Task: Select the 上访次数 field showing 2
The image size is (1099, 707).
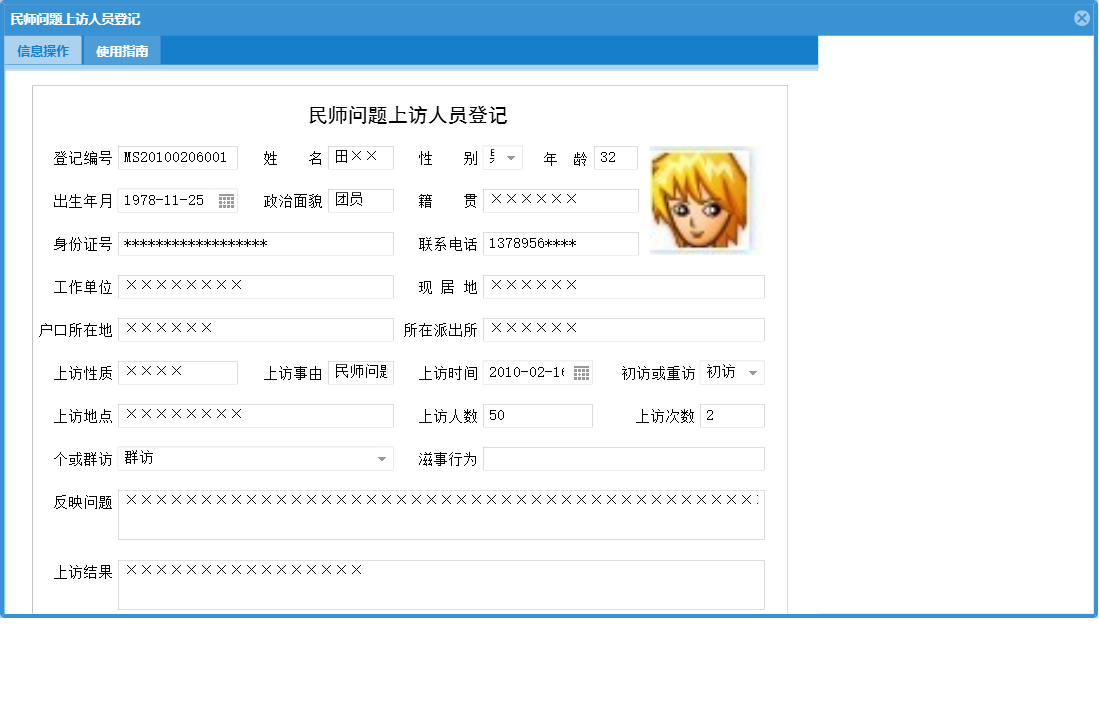Action: click(731, 415)
